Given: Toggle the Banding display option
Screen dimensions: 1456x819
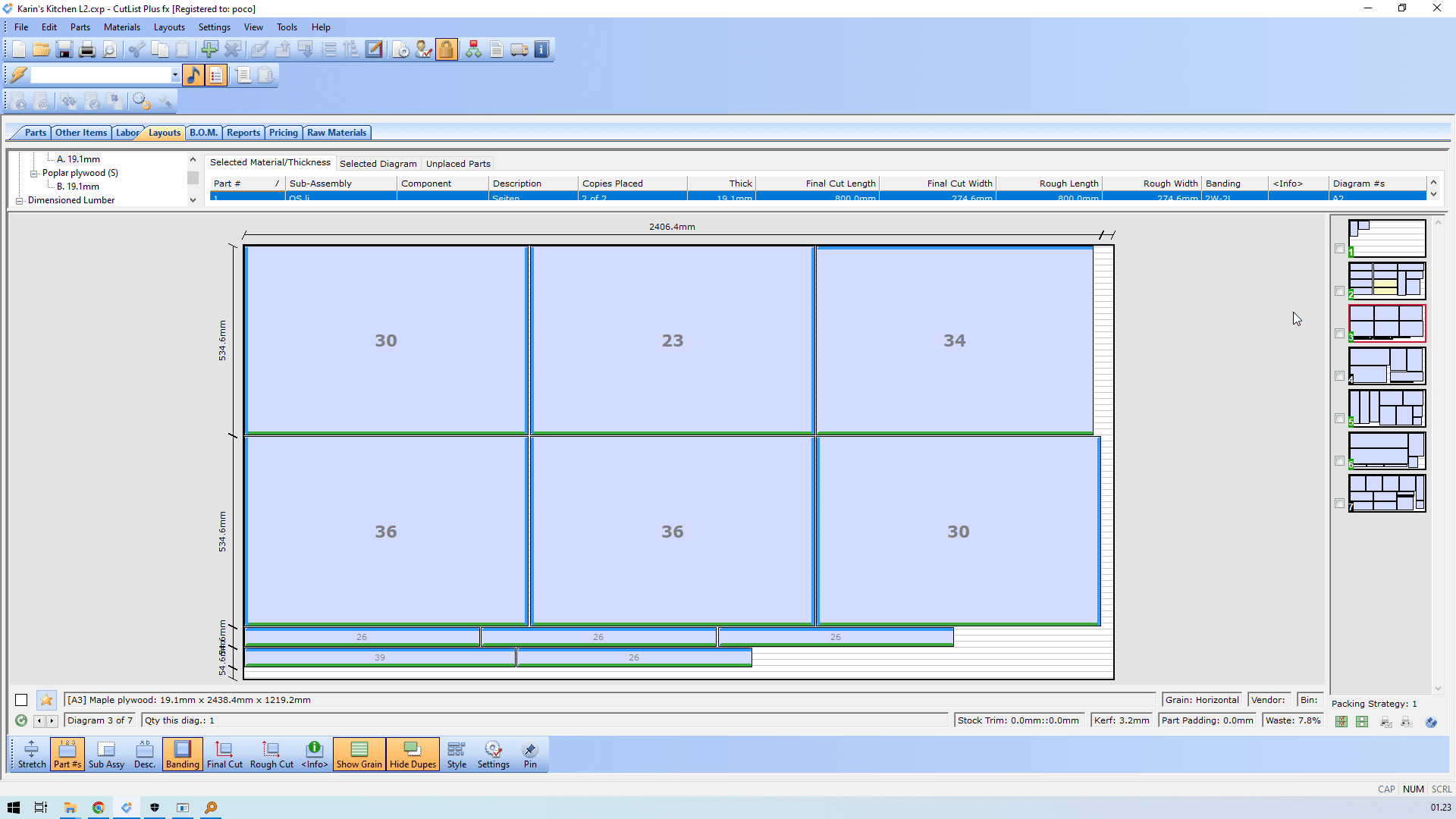Looking at the screenshot, I should (x=182, y=755).
